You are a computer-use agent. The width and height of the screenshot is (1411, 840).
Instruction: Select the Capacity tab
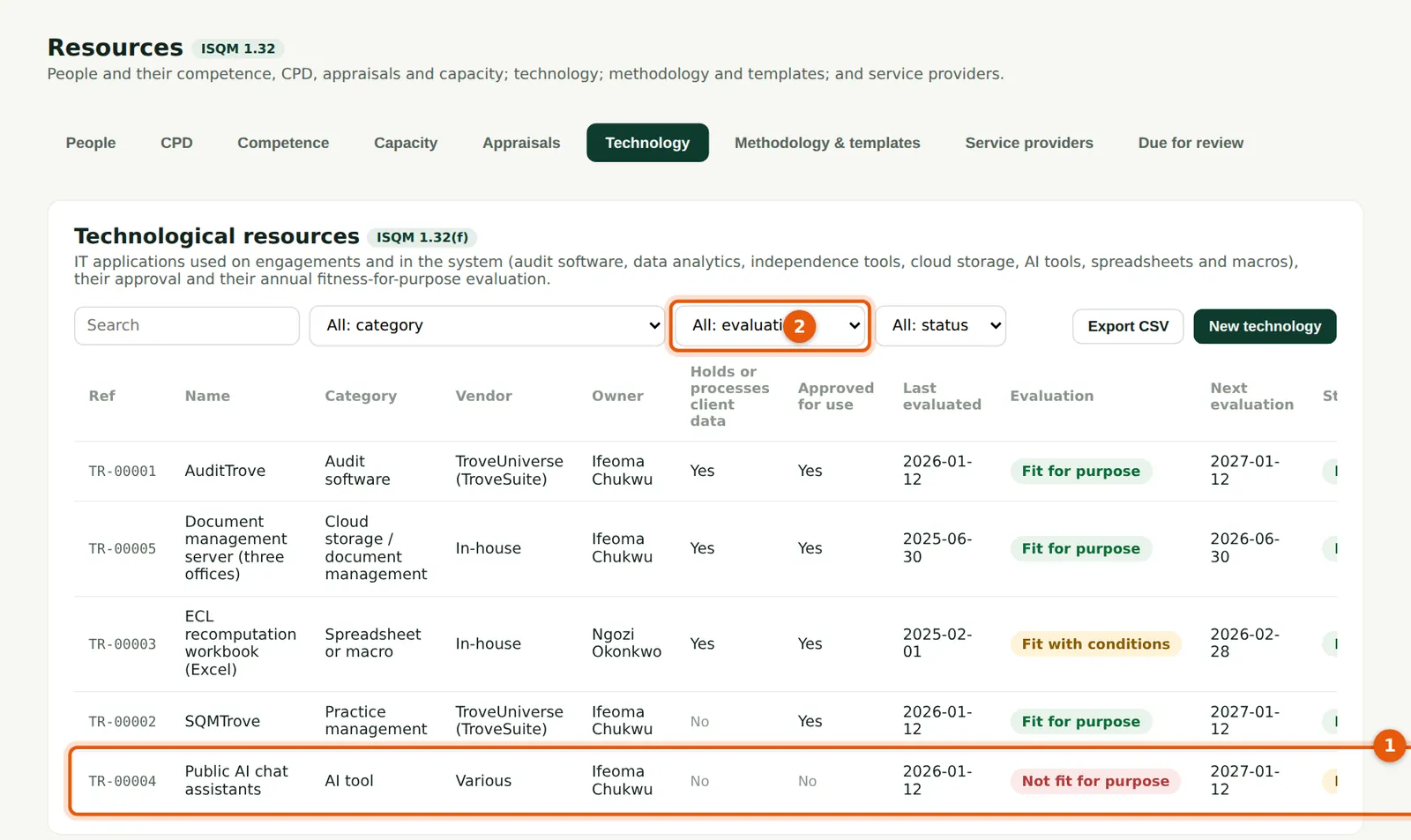[406, 143]
